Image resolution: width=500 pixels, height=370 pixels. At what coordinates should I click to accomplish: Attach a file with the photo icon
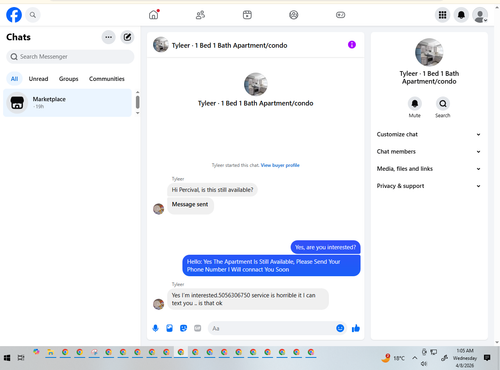(x=169, y=328)
